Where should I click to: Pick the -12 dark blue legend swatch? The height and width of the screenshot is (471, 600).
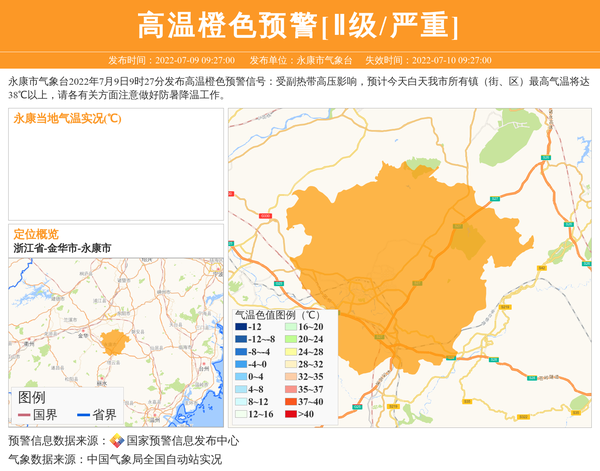click(x=240, y=327)
